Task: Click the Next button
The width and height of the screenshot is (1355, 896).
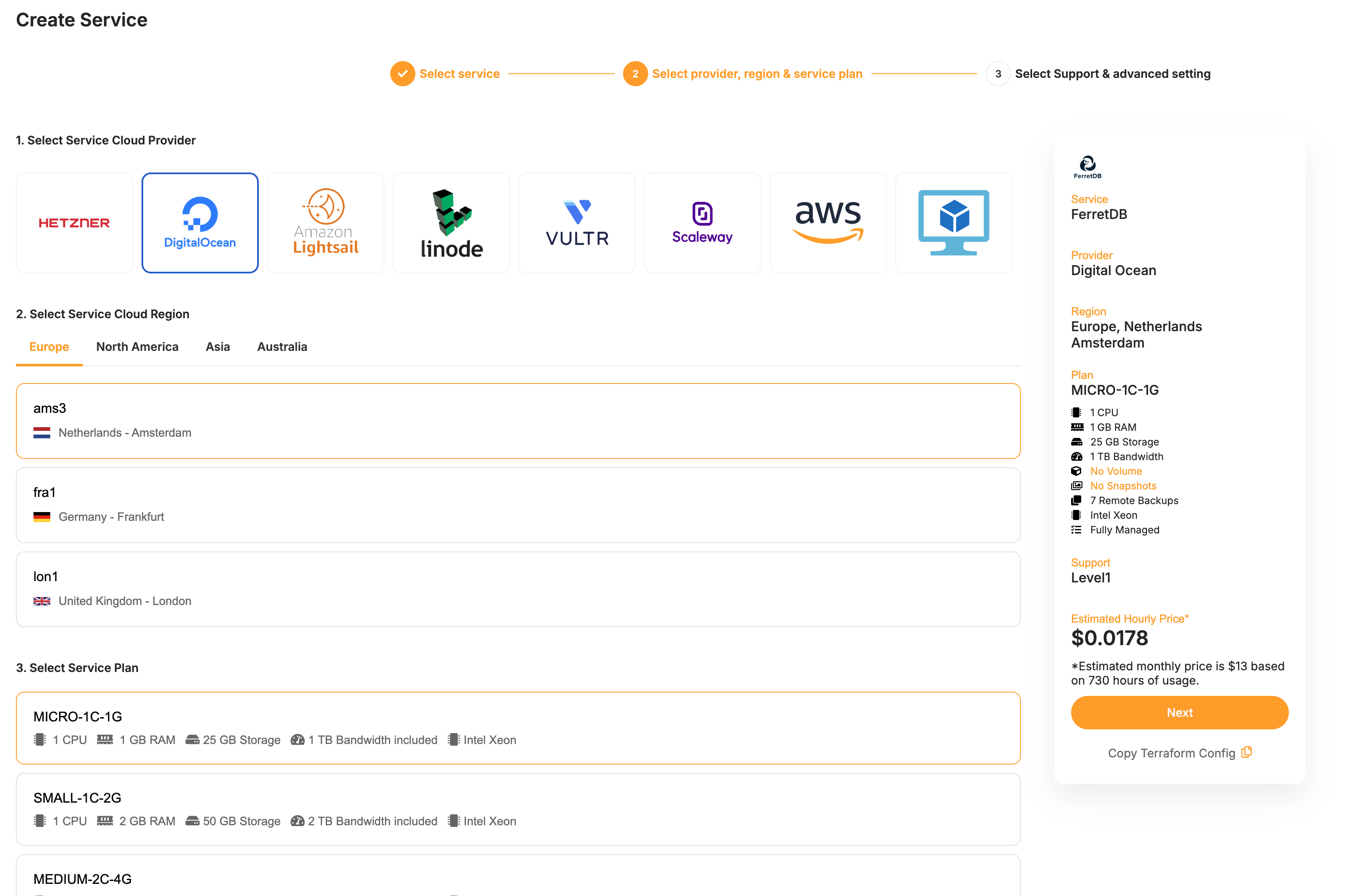Action: point(1179,713)
